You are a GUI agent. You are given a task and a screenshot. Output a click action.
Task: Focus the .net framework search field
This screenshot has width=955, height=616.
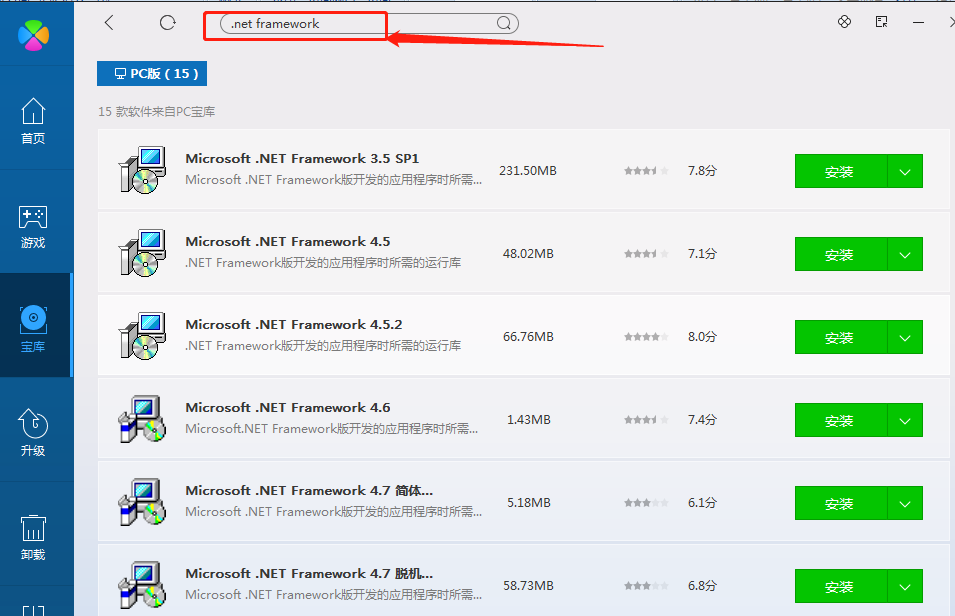coord(369,24)
